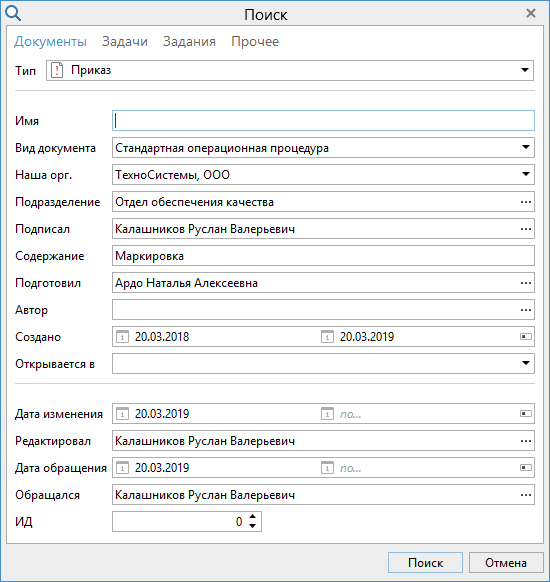Expand the Вид документа dropdown

526,147
